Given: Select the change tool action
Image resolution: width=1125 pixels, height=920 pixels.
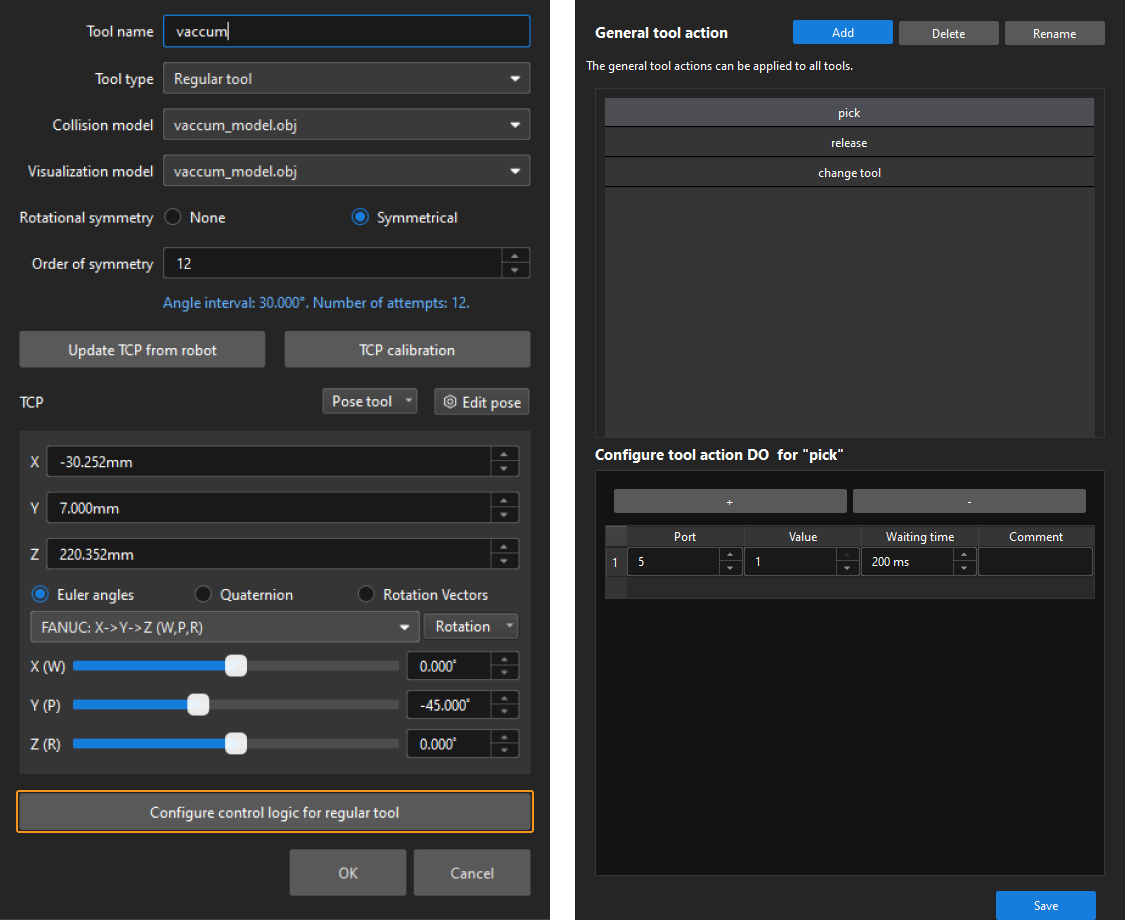Looking at the screenshot, I should tap(848, 172).
